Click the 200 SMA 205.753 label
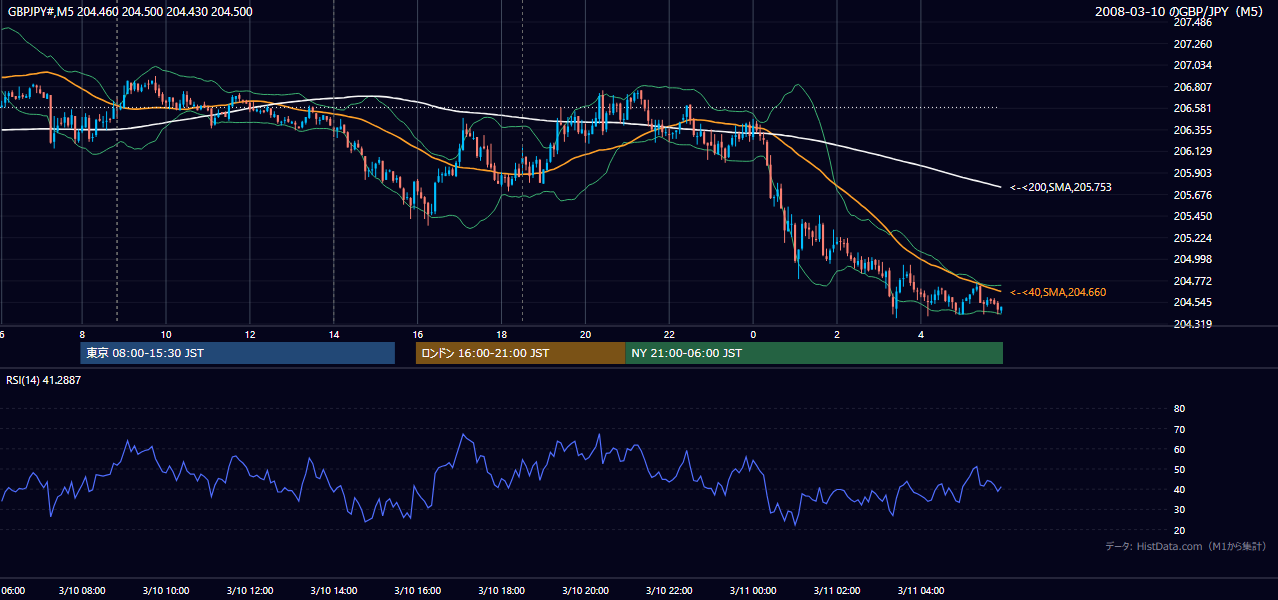The image size is (1278, 600). 1060,187
